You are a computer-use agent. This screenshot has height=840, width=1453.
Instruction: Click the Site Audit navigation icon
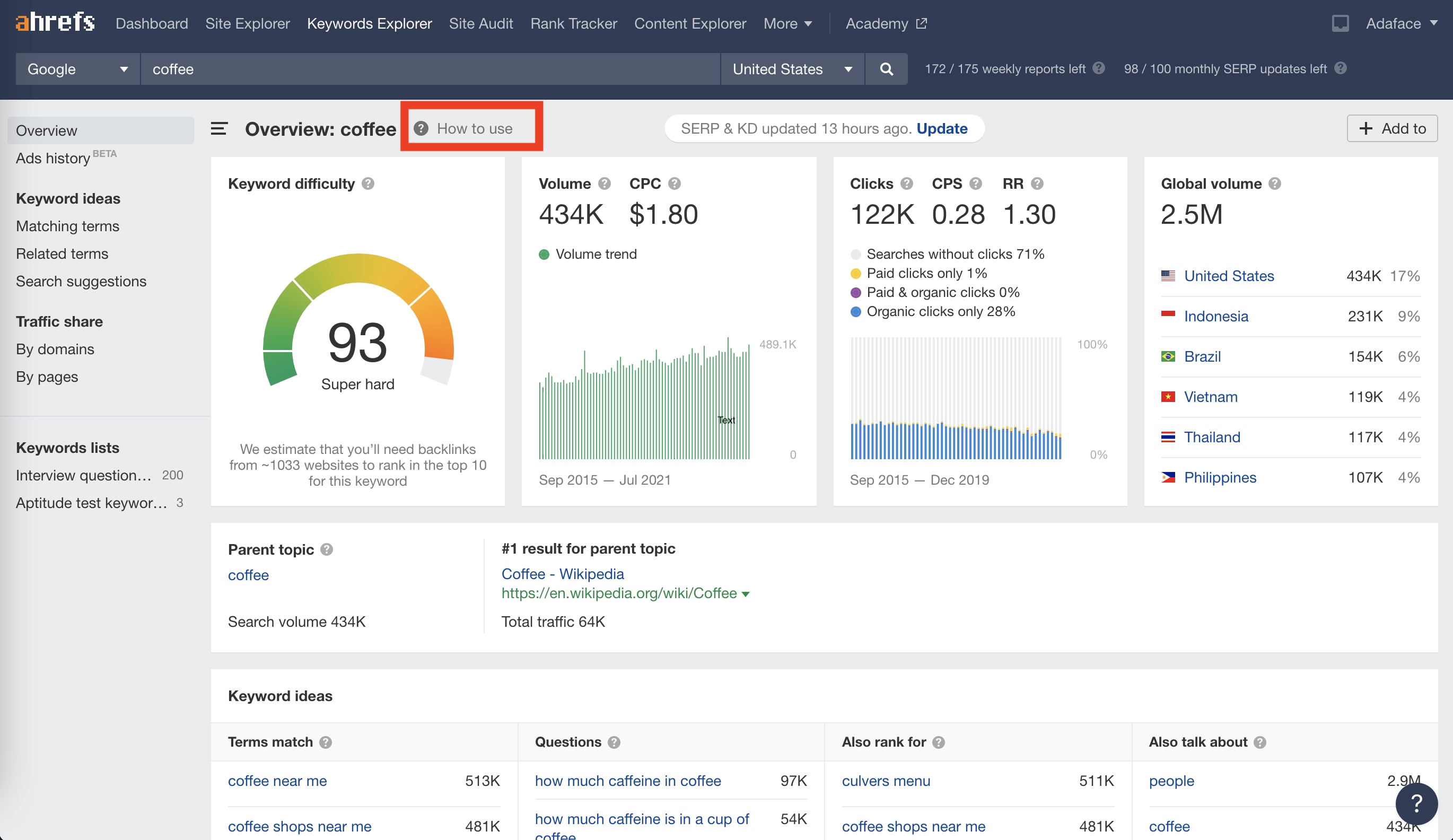pos(481,23)
